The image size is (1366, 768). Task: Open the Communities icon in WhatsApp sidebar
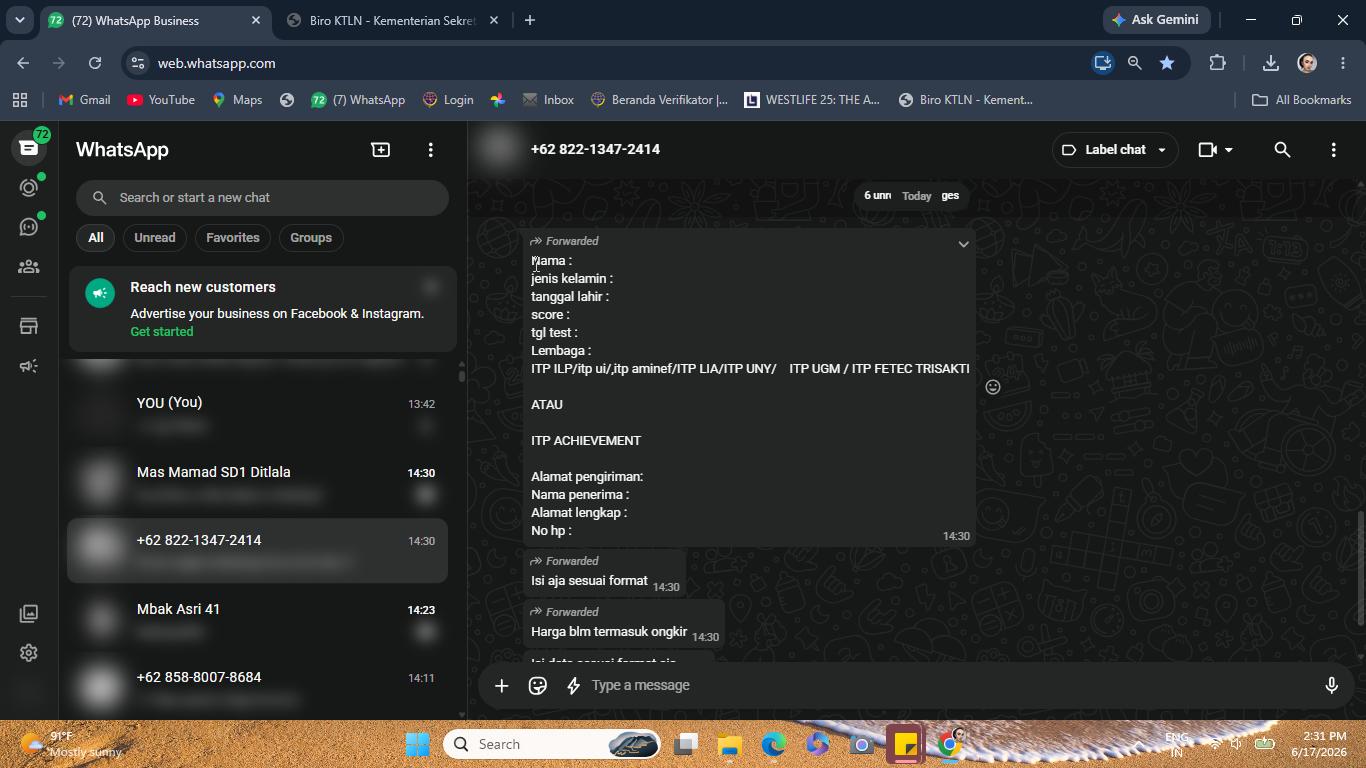click(29, 267)
